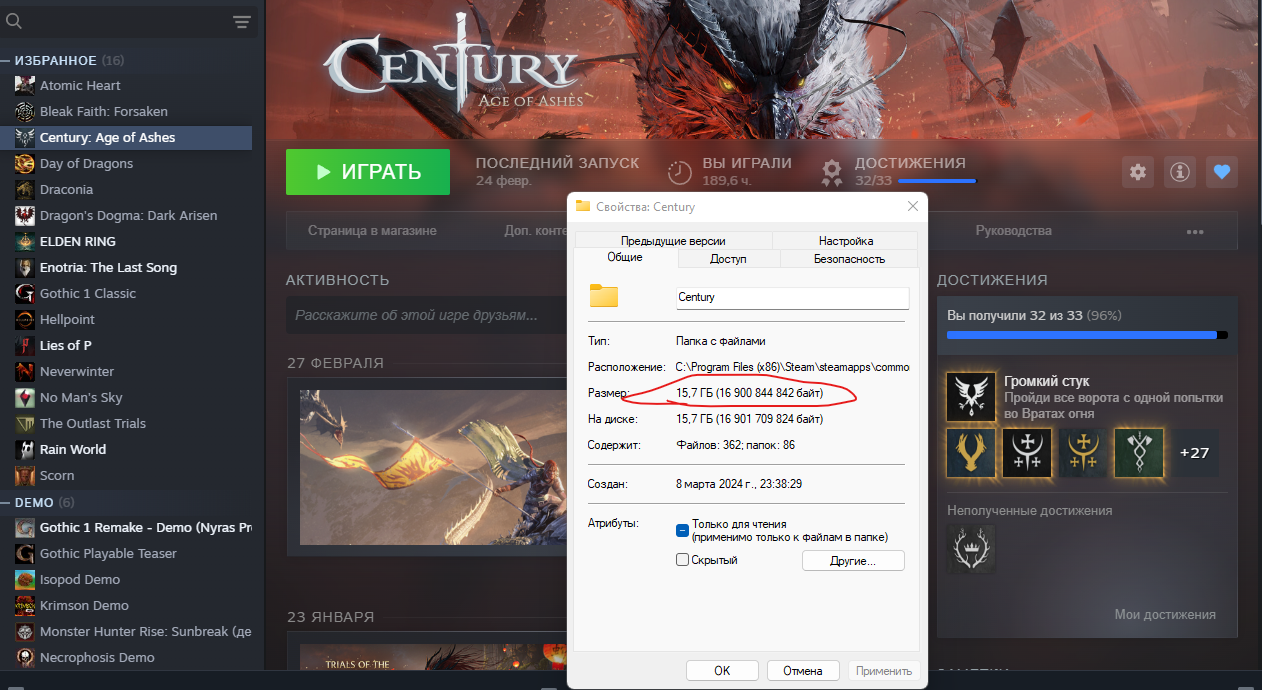Click the small achievements progress bar in header

click(937, 182)
